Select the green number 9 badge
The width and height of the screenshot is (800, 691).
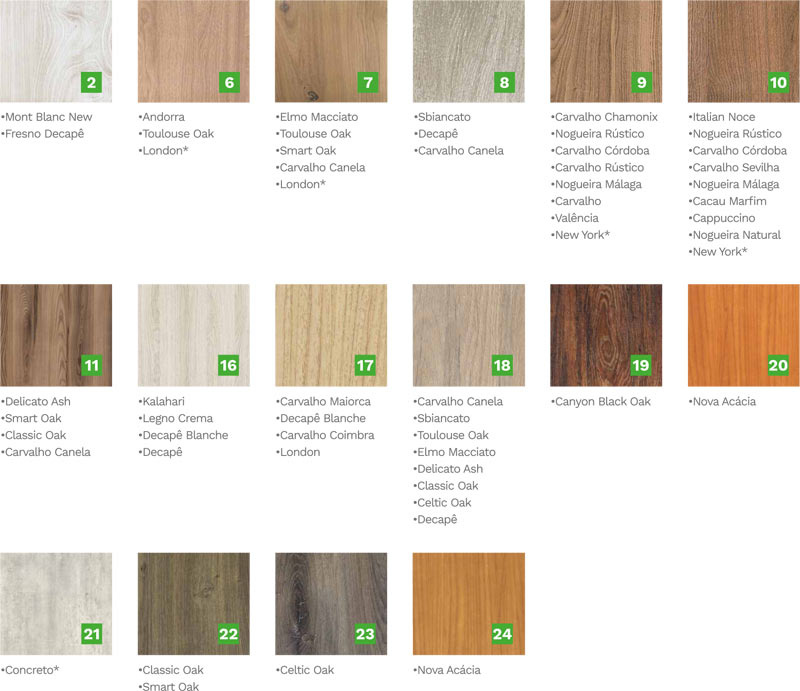641,82
